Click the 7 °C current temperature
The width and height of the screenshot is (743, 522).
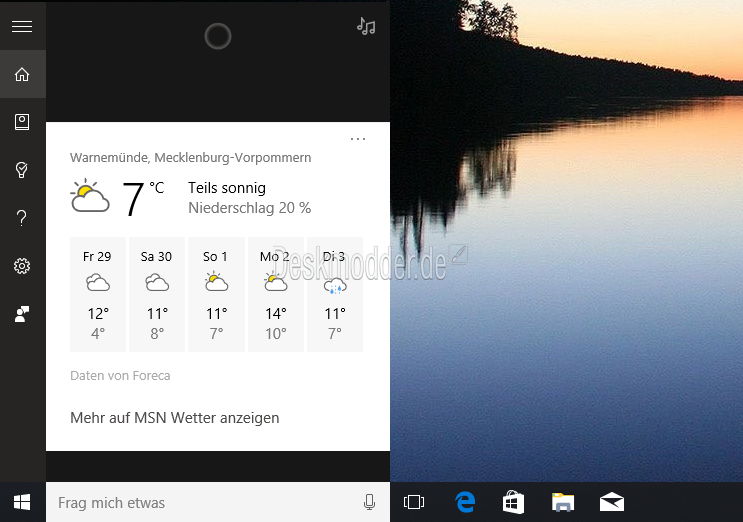[143, 198]
